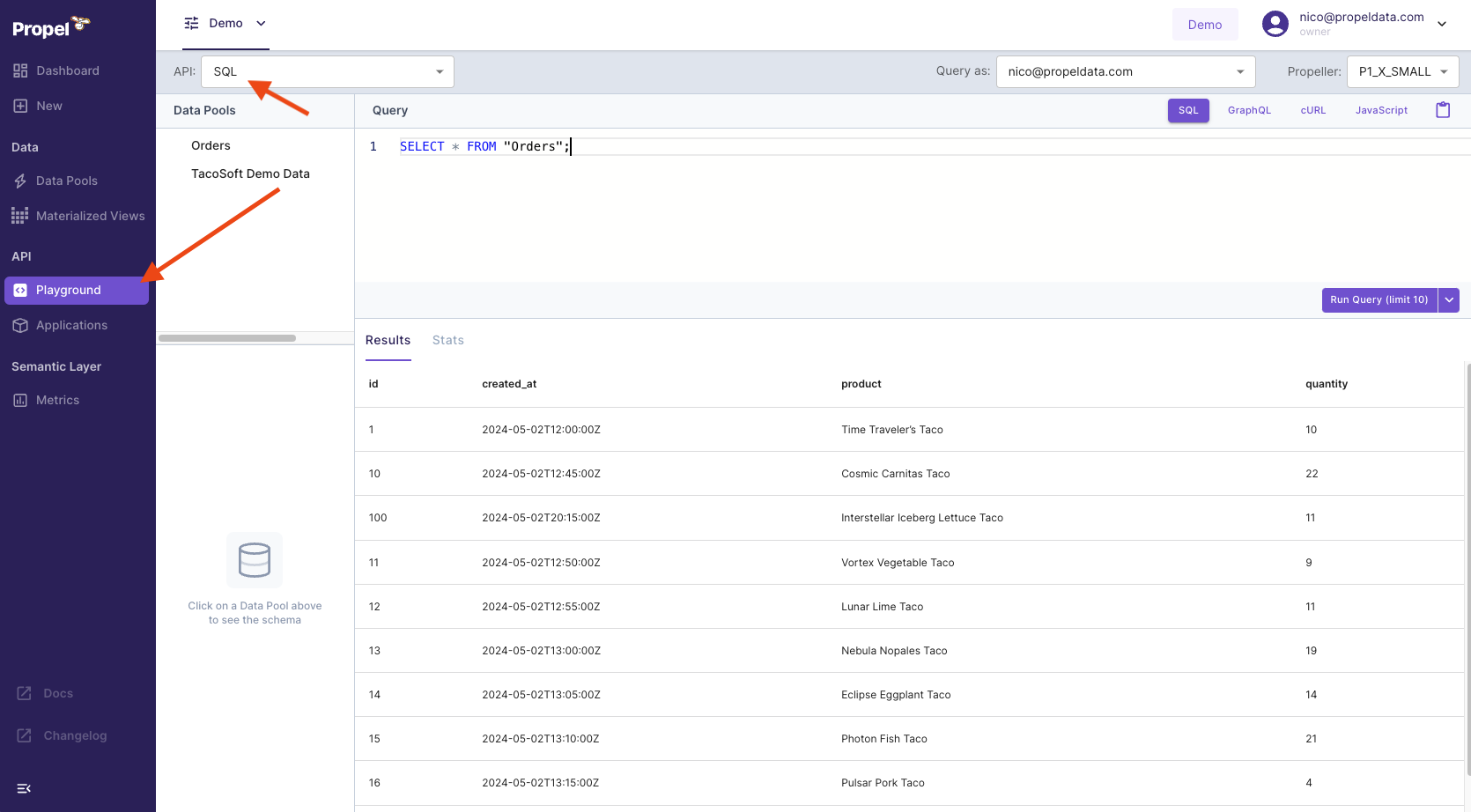
Task: Open the Dashboard from the sidebar
Action: click(x=68, y=70)
